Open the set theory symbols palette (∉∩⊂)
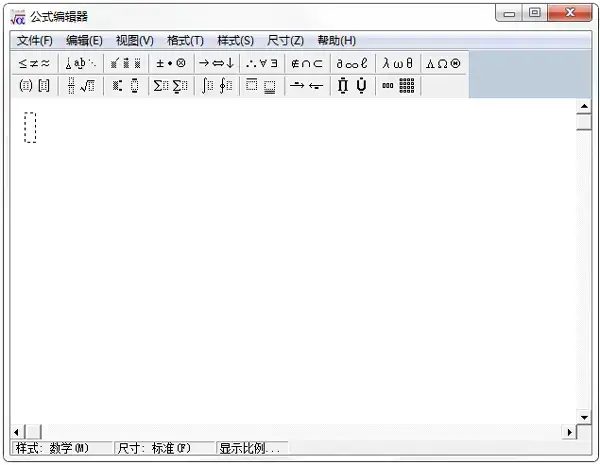 click(x=307, y=64)
